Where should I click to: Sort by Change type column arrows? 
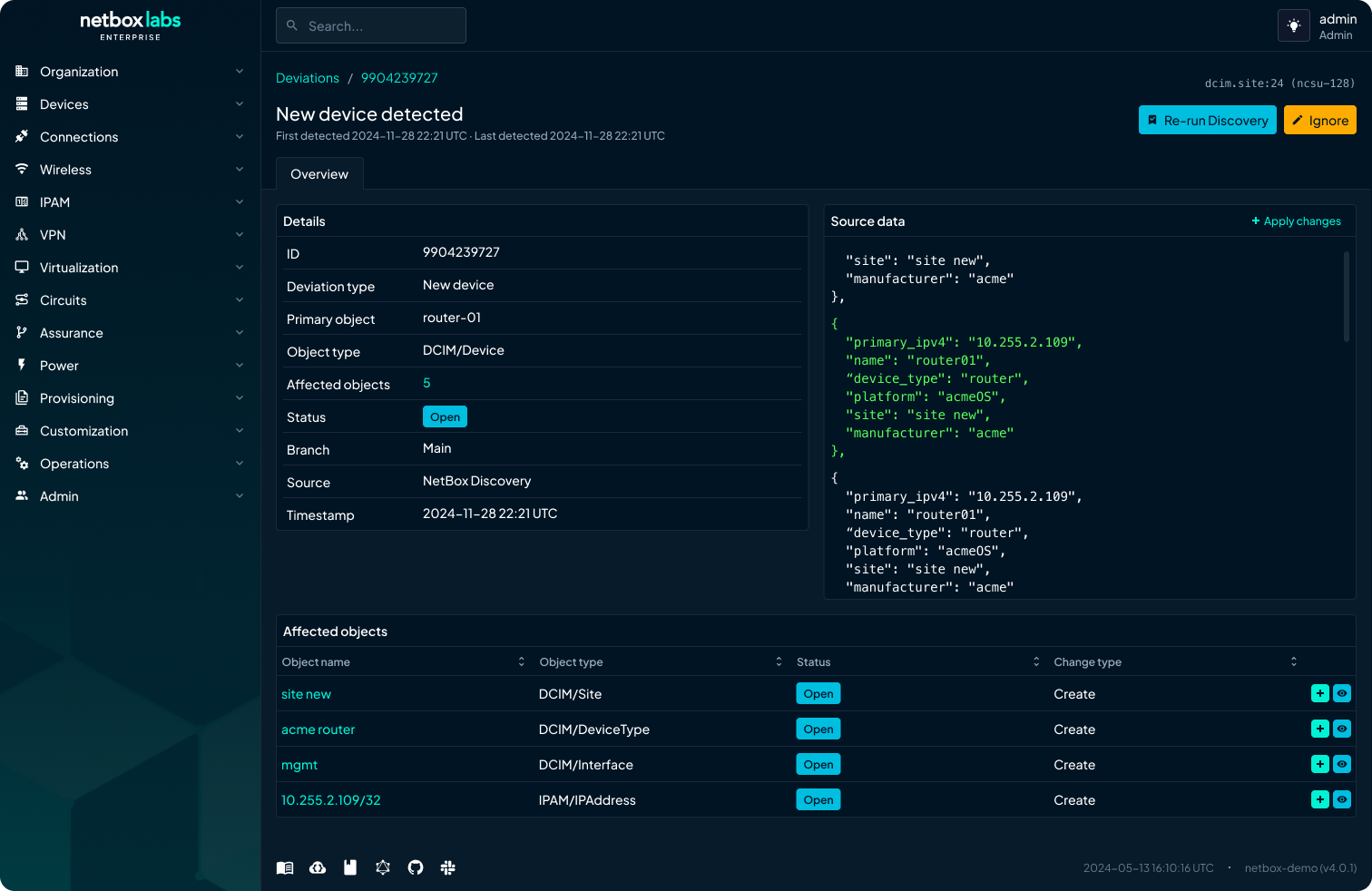[1294, 661]
